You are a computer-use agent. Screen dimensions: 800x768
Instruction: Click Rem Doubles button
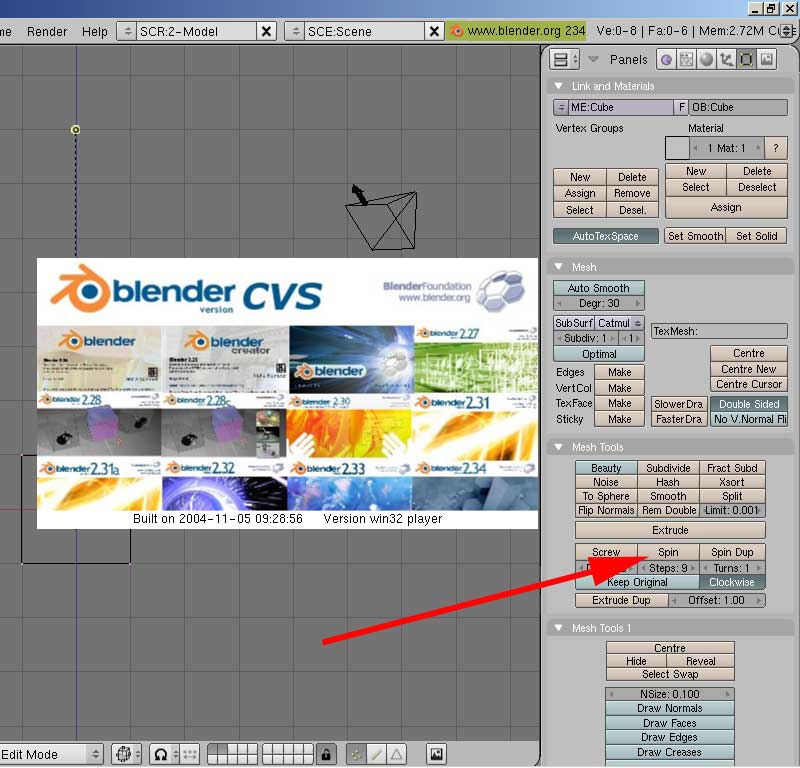coord(668,510)
